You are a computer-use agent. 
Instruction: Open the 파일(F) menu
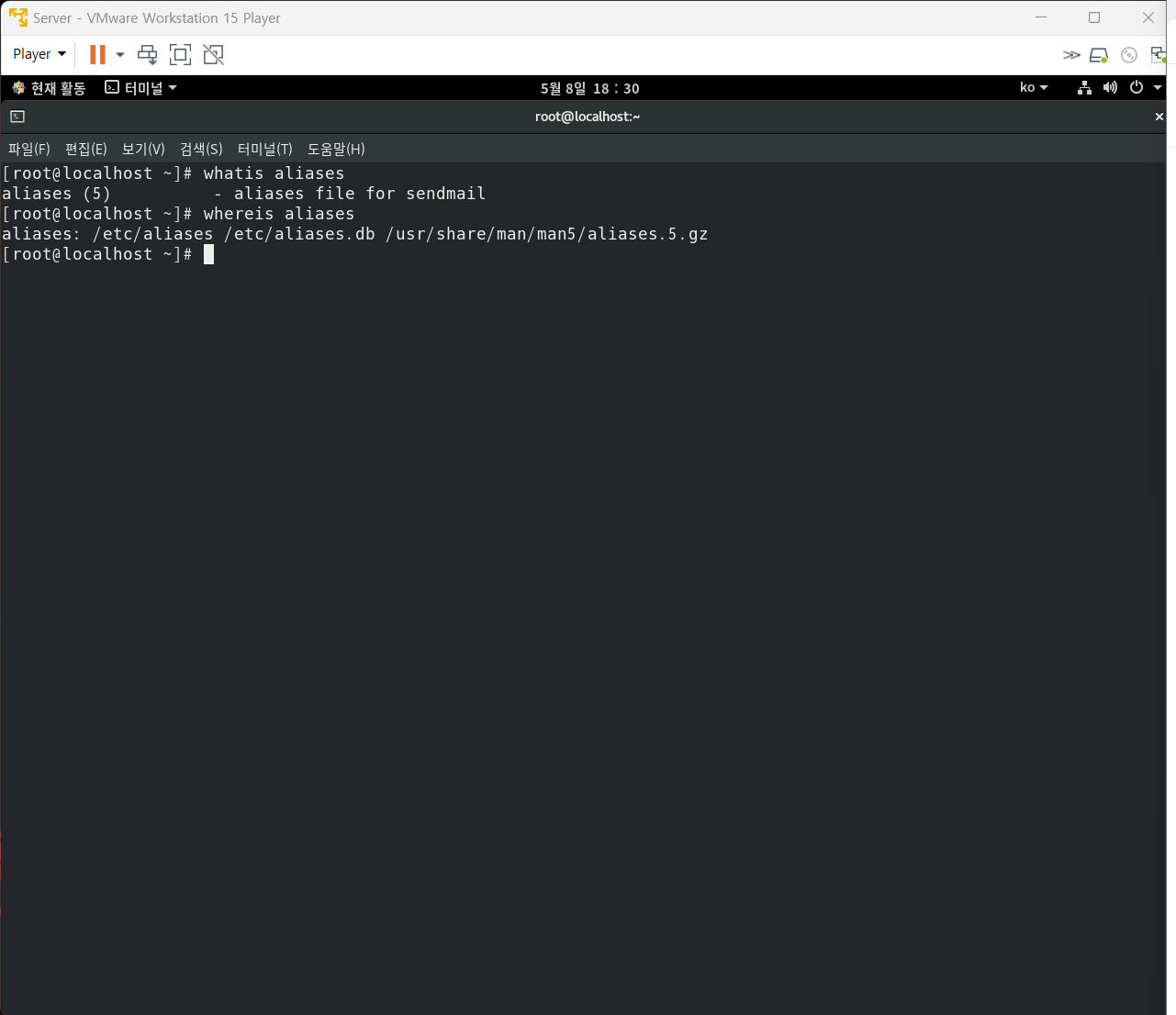[x=29, y=149]
